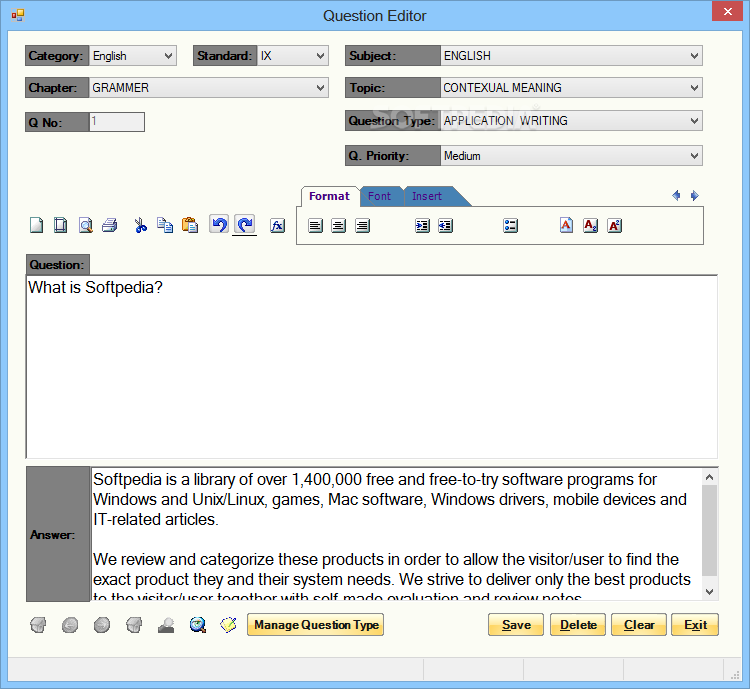Click the Answer box vertical scrollbar thumb
Viewport: 750px width, 689px height.
(710, 531)
